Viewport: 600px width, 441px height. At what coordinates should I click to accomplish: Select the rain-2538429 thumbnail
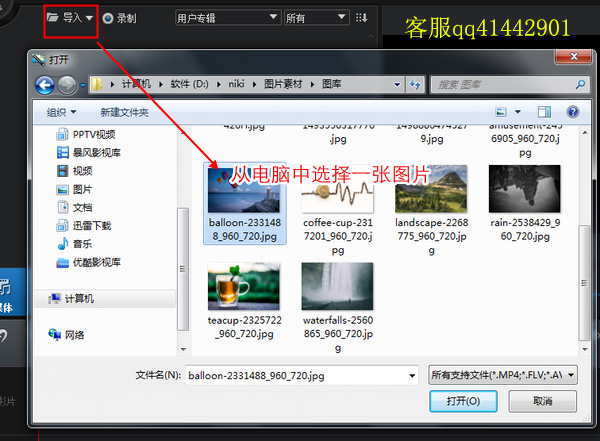pyautogui.click(x=525, y=189)
